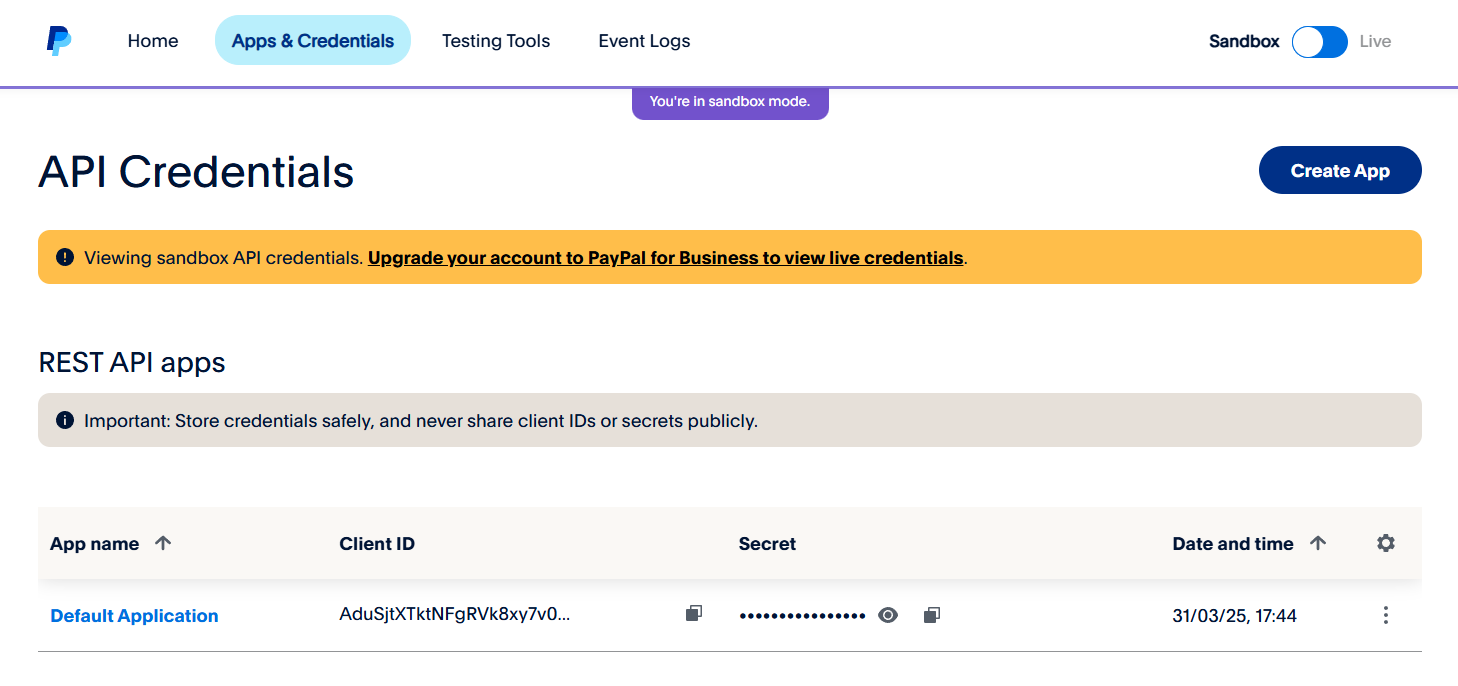The height and width of the screenshot is (686, 1458).
Task: Click the sandbox mode warning info icon
Action: point(64,257)
